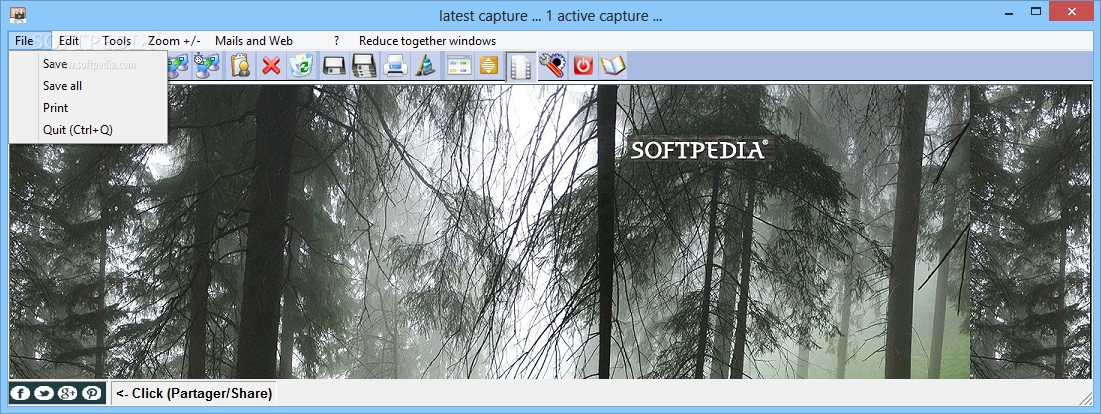The image size is (1101, 414).
Task: Share via the Pinterest icon
Action: pyautogui.click(x=91, y=393)
